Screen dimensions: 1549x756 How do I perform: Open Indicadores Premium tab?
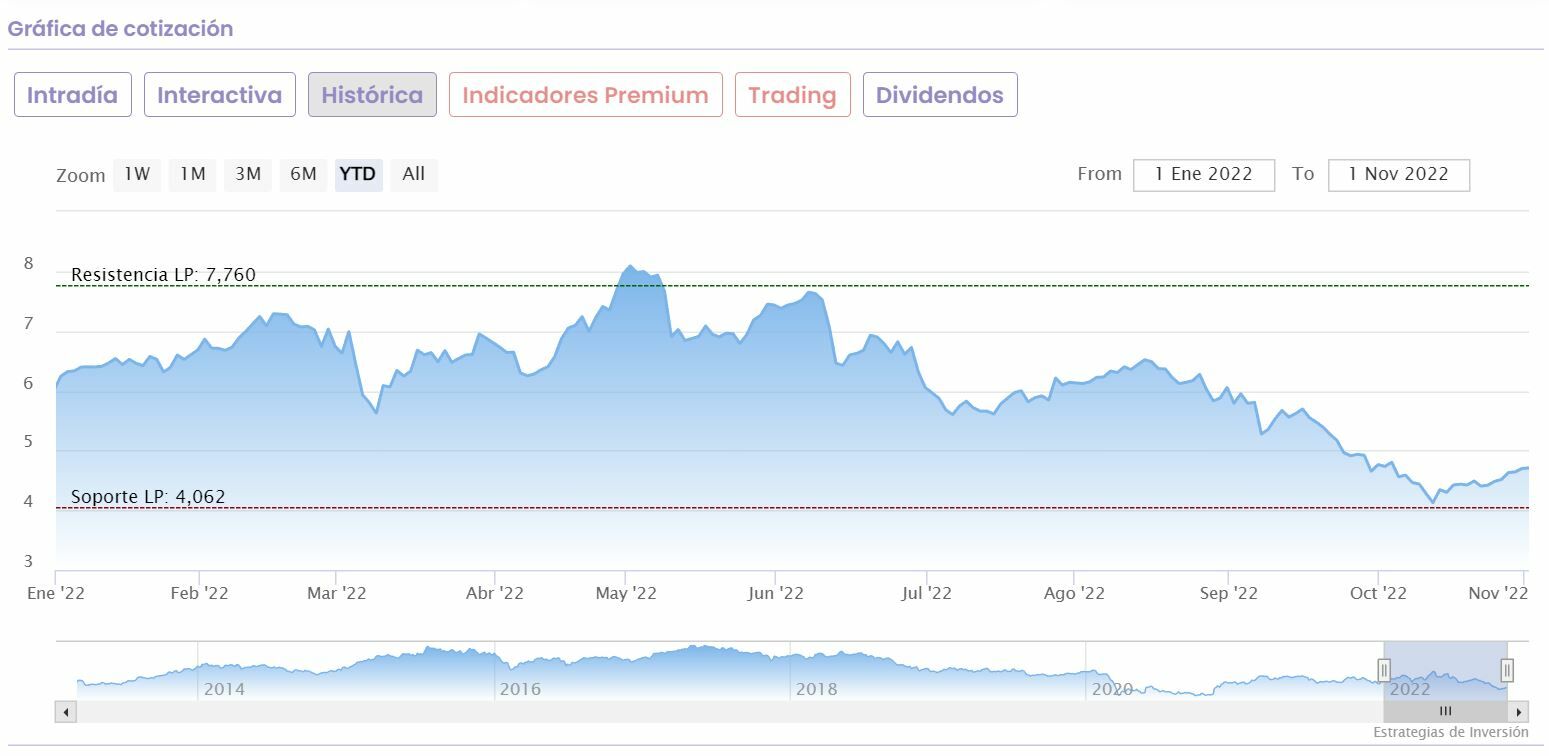(x=585, y=95)
